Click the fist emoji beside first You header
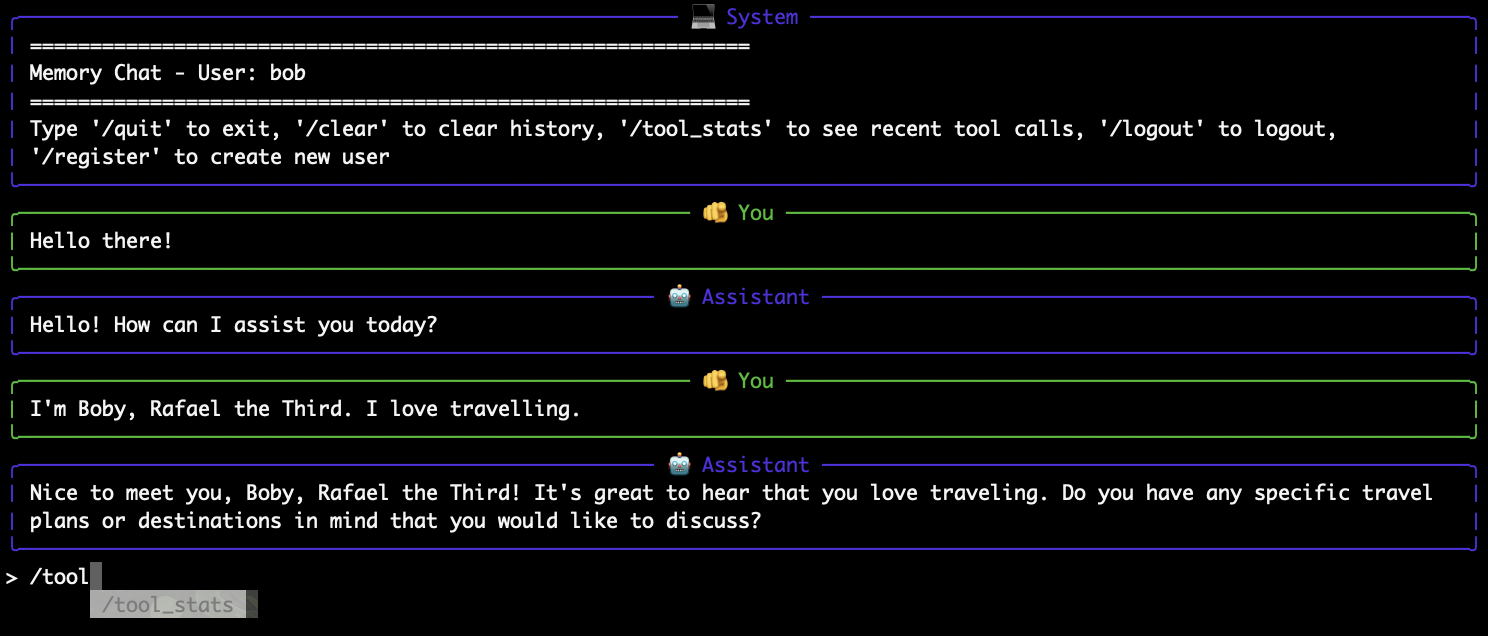 715,212
